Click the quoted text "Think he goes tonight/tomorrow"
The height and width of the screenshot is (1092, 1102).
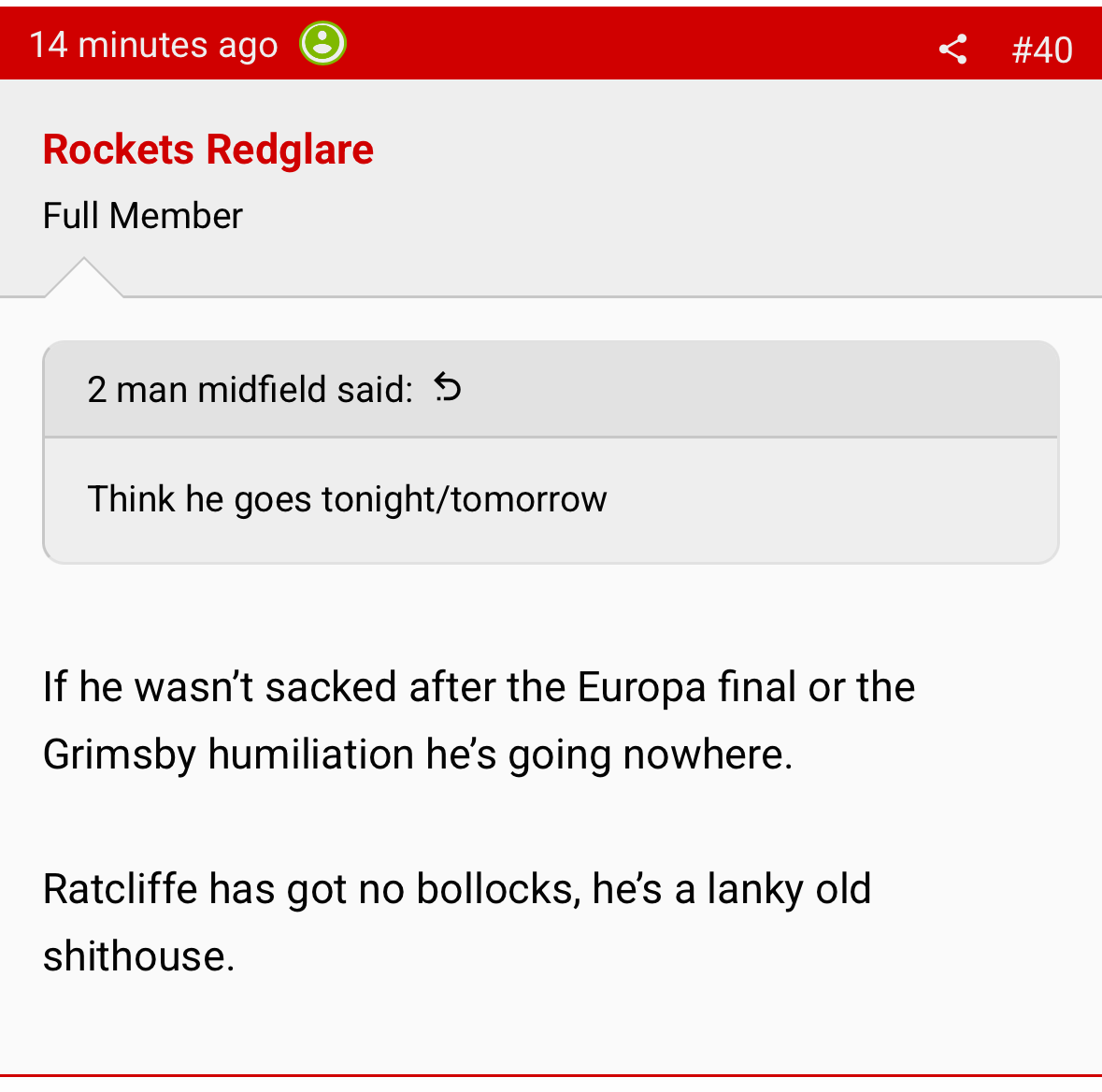[347, 499]
